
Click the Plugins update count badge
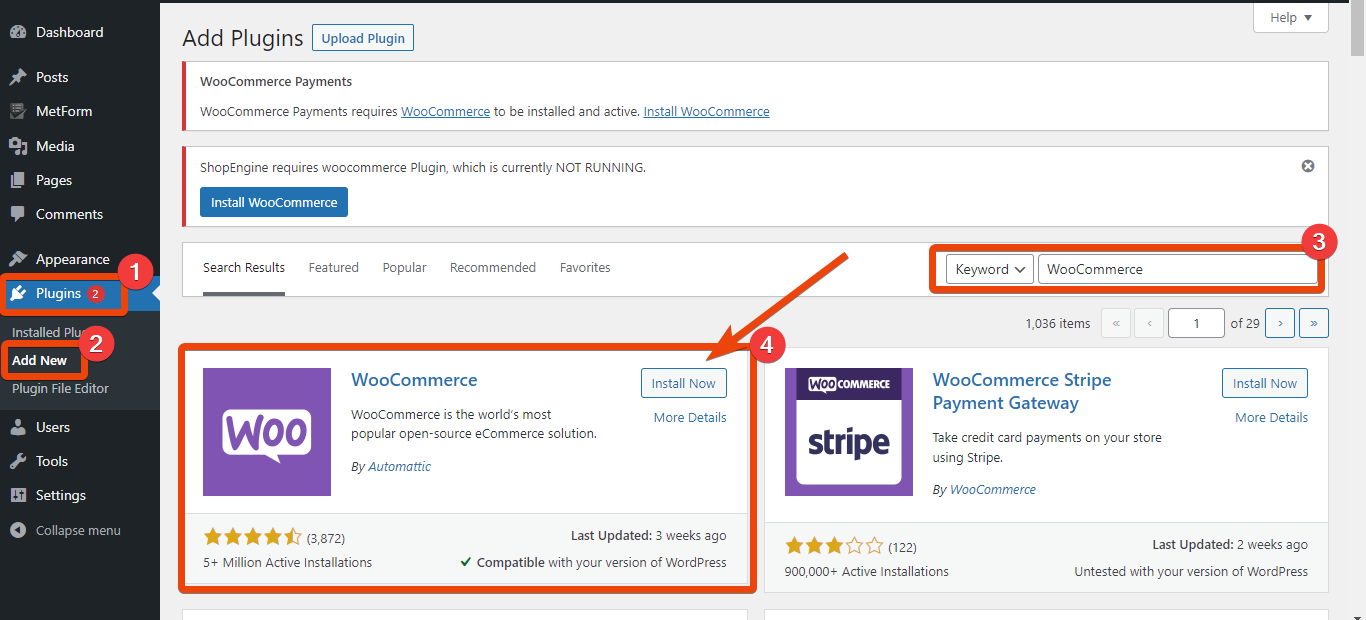click(96, 294)
